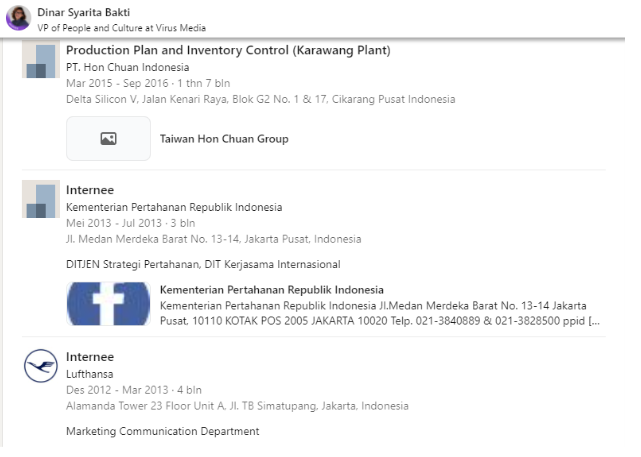Click the Facebook logo link thumbnail
The height and width of the screenshot is (457, 641).
coord(108,304)
